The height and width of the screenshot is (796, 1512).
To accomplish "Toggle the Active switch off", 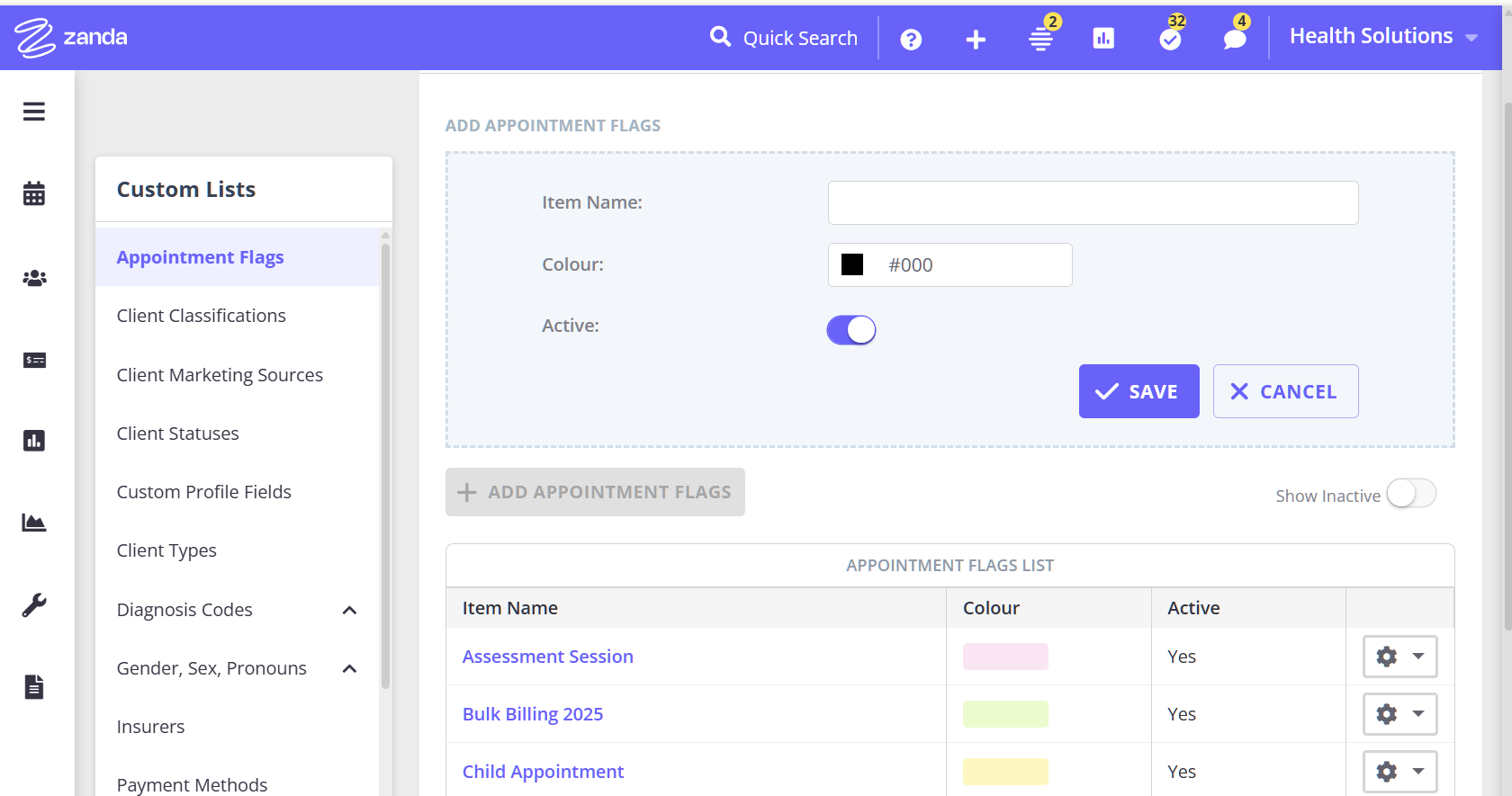I will tap(850, 330).
